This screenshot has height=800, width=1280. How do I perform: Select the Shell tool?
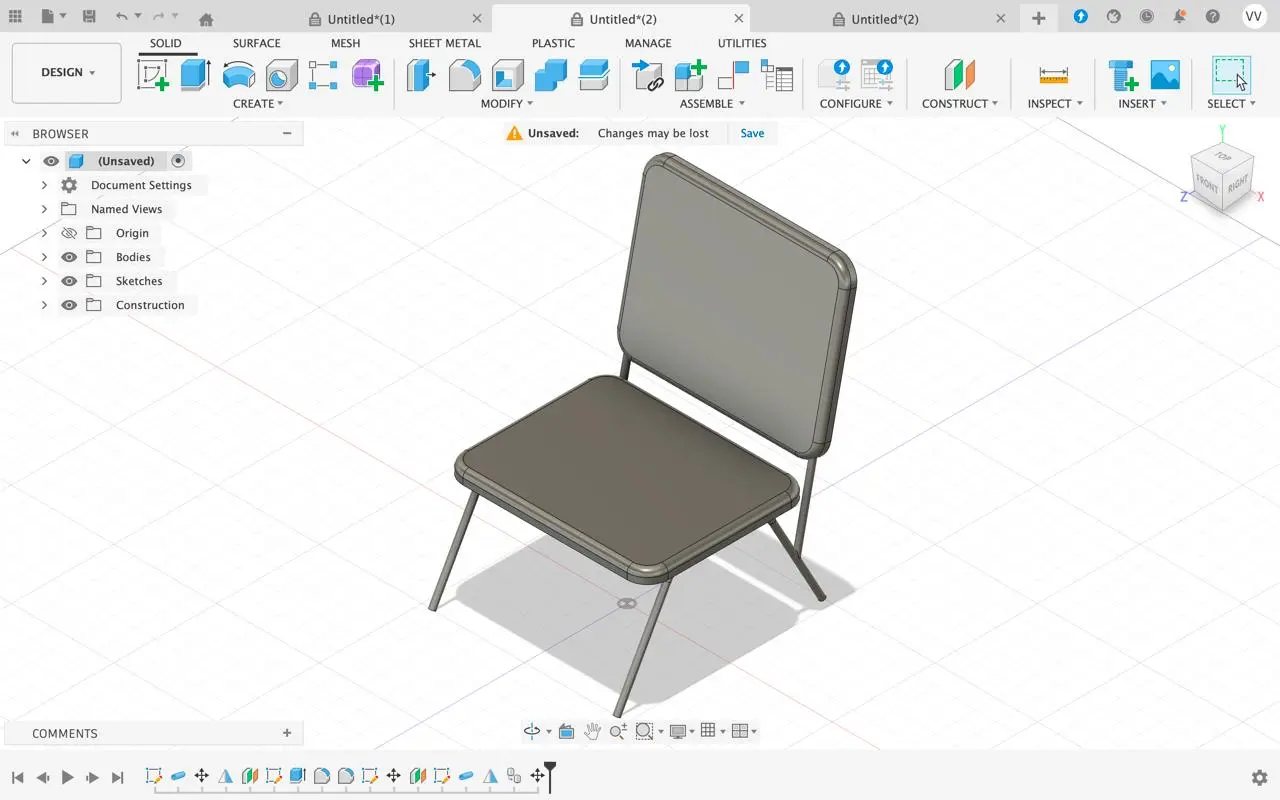pos(507,75)
